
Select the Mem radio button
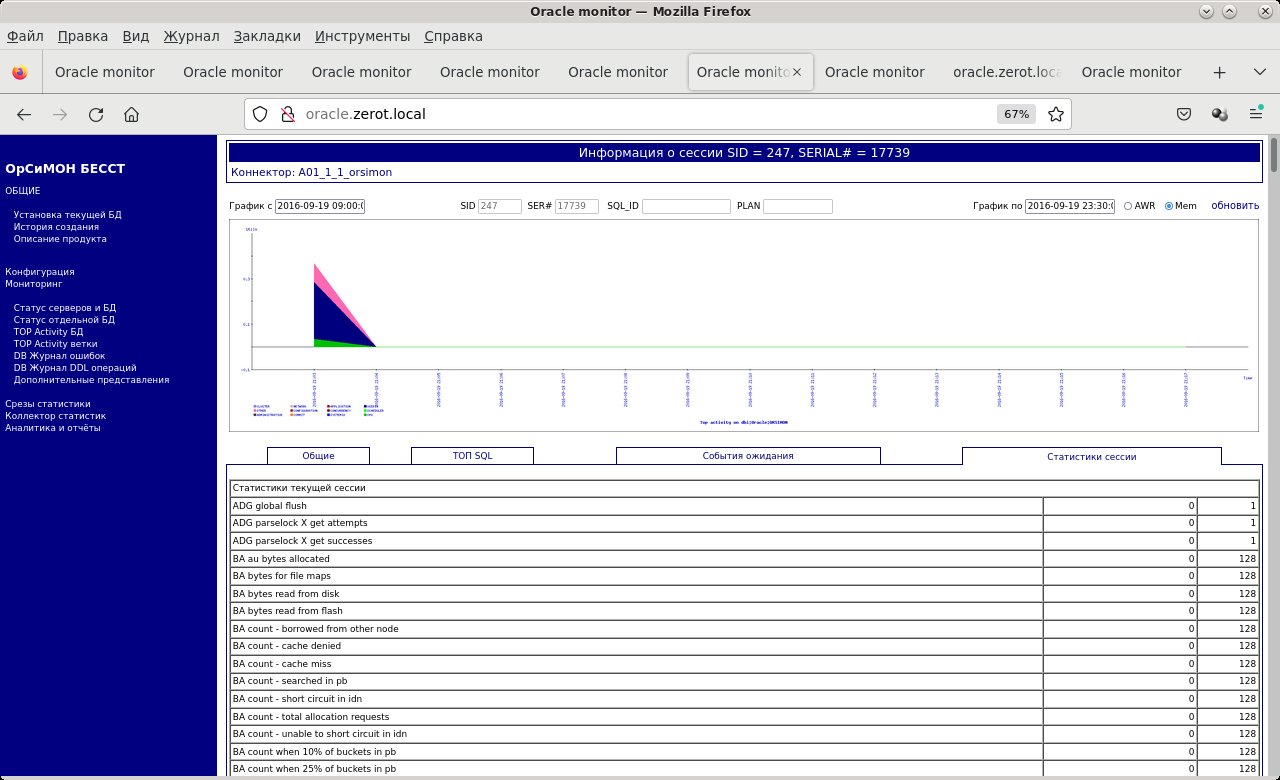[x=1169, y=206]
